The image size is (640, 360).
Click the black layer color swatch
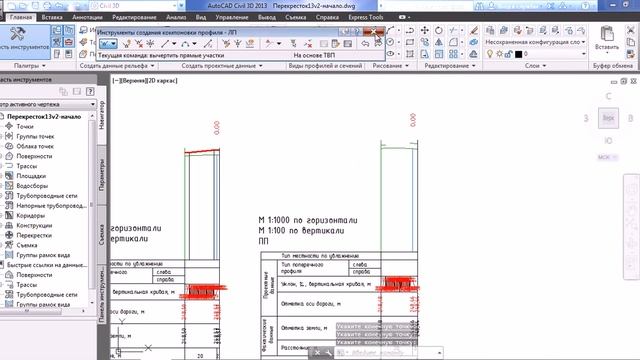coord(518,53)
